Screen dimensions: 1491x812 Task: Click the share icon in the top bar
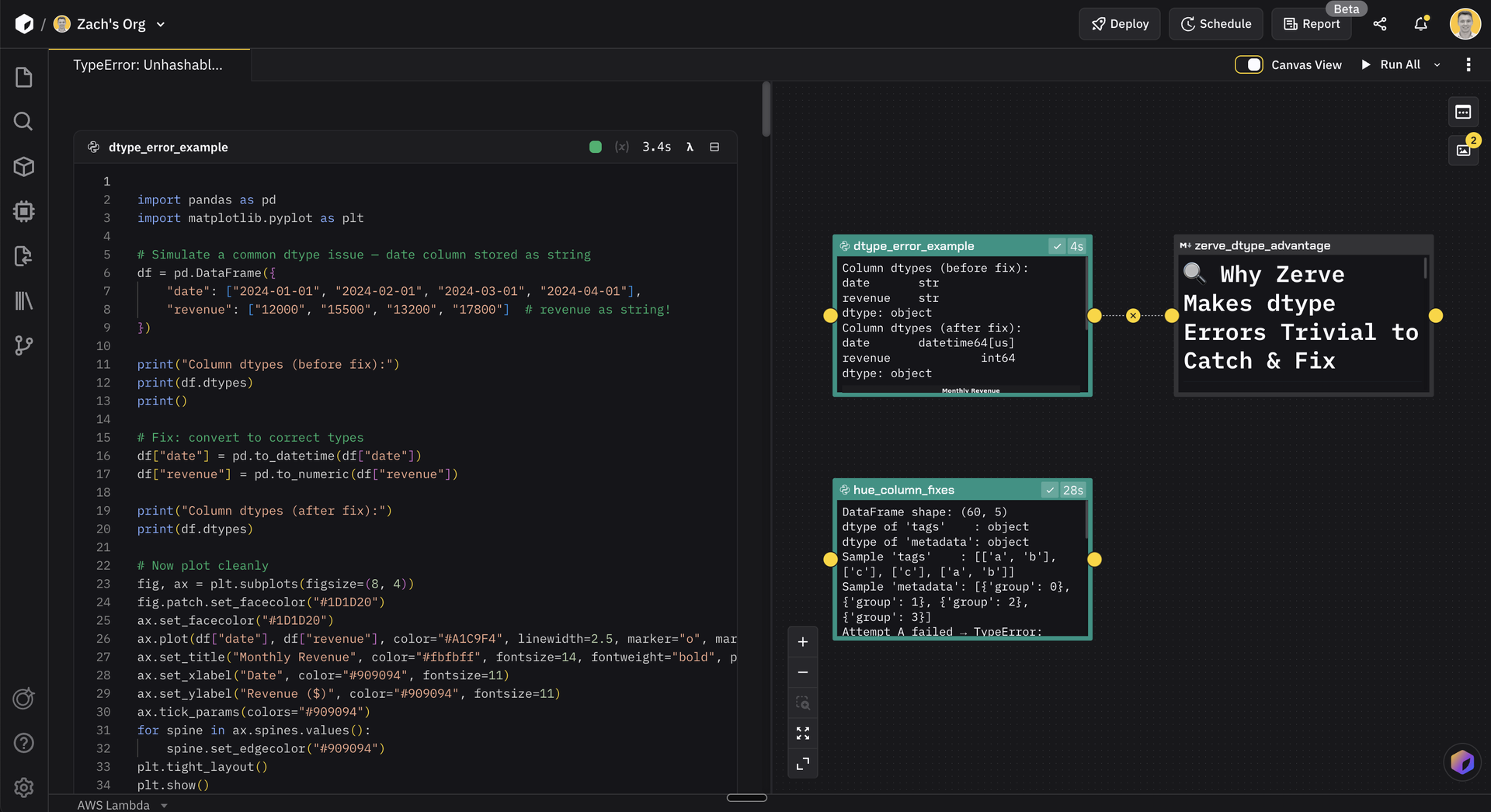click(x=1380, y=24)
